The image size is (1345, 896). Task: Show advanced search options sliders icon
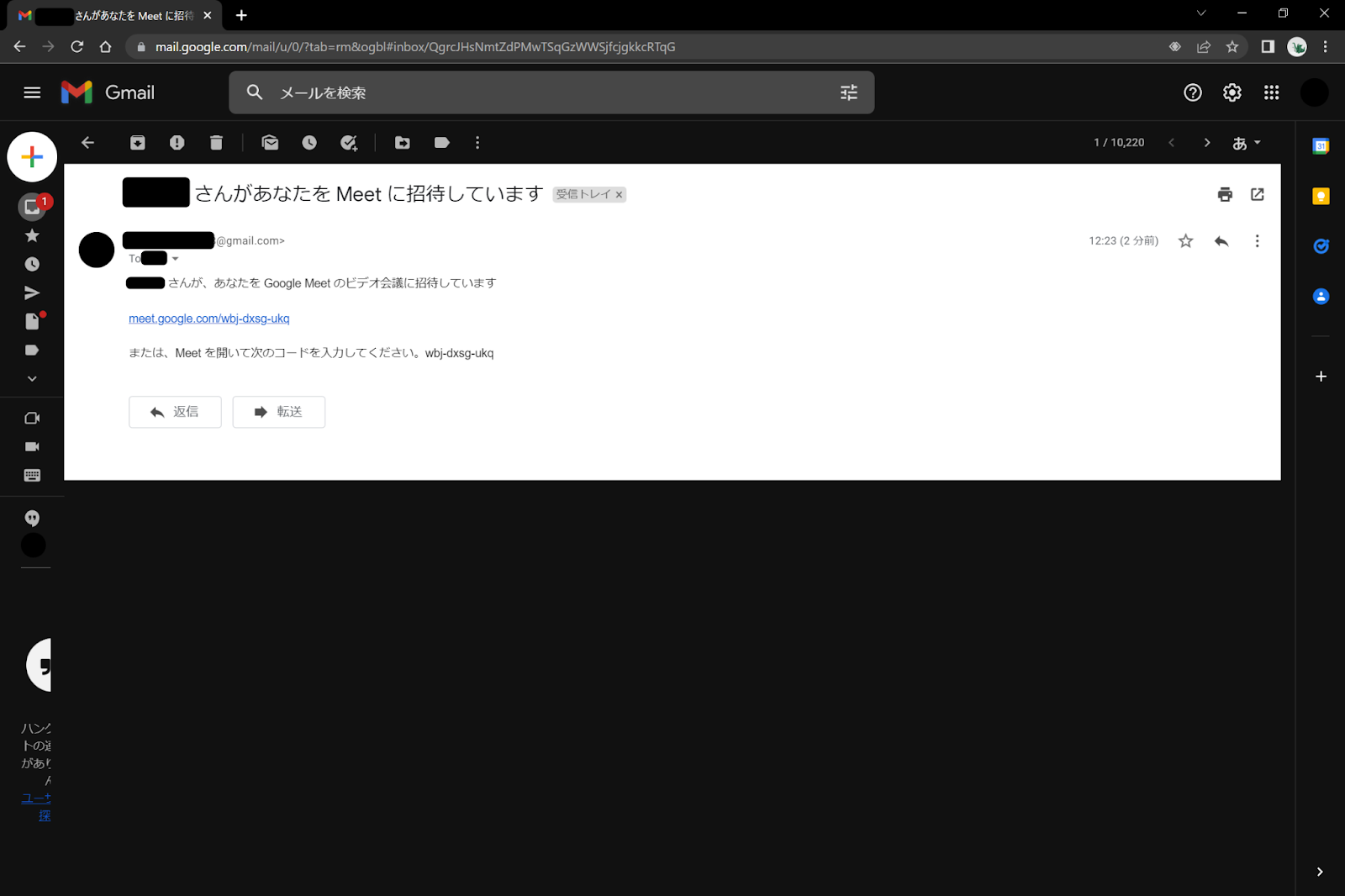(x=849, y=92)
